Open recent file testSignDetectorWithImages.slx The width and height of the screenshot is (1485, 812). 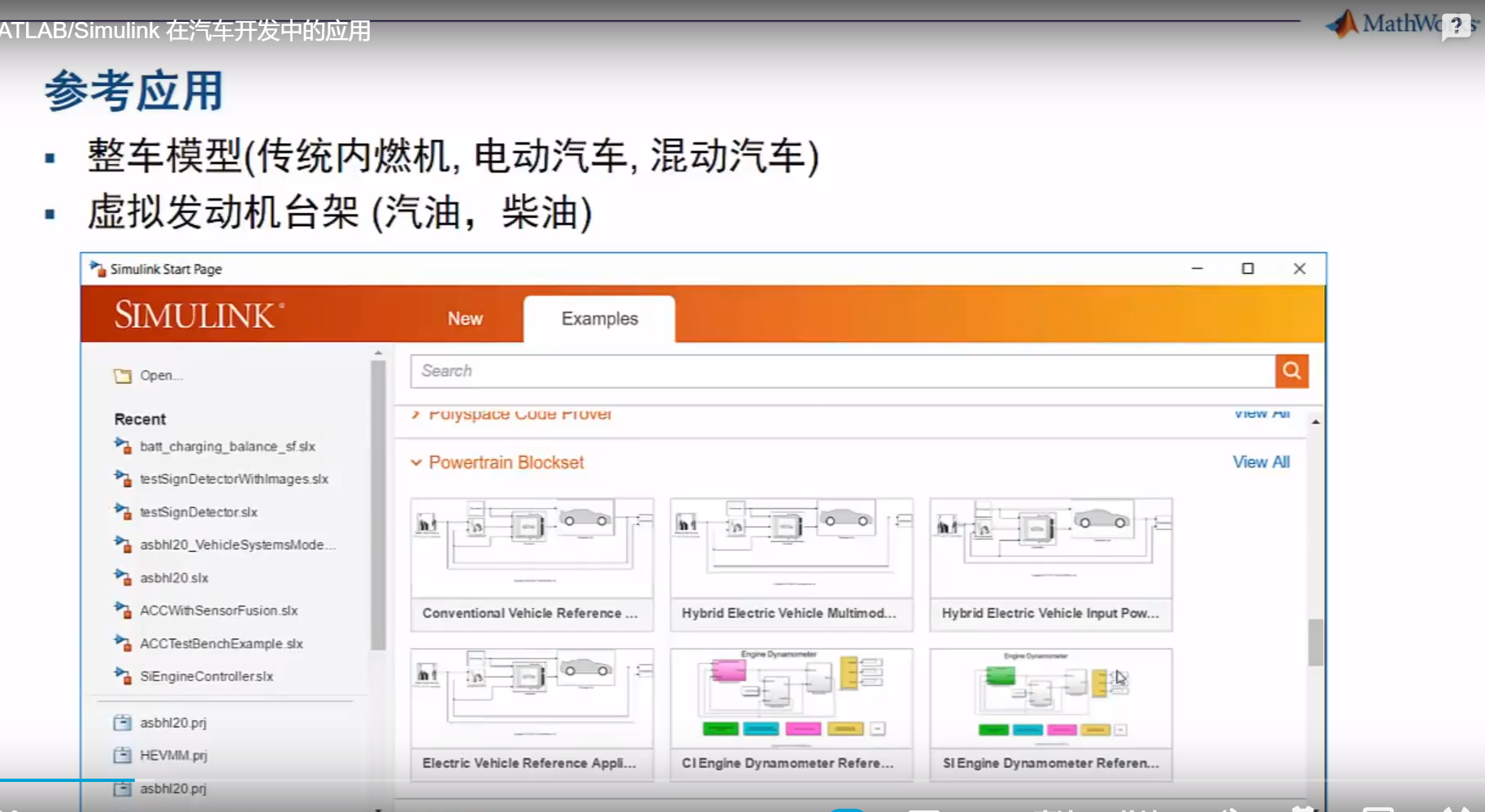(234, 479)
